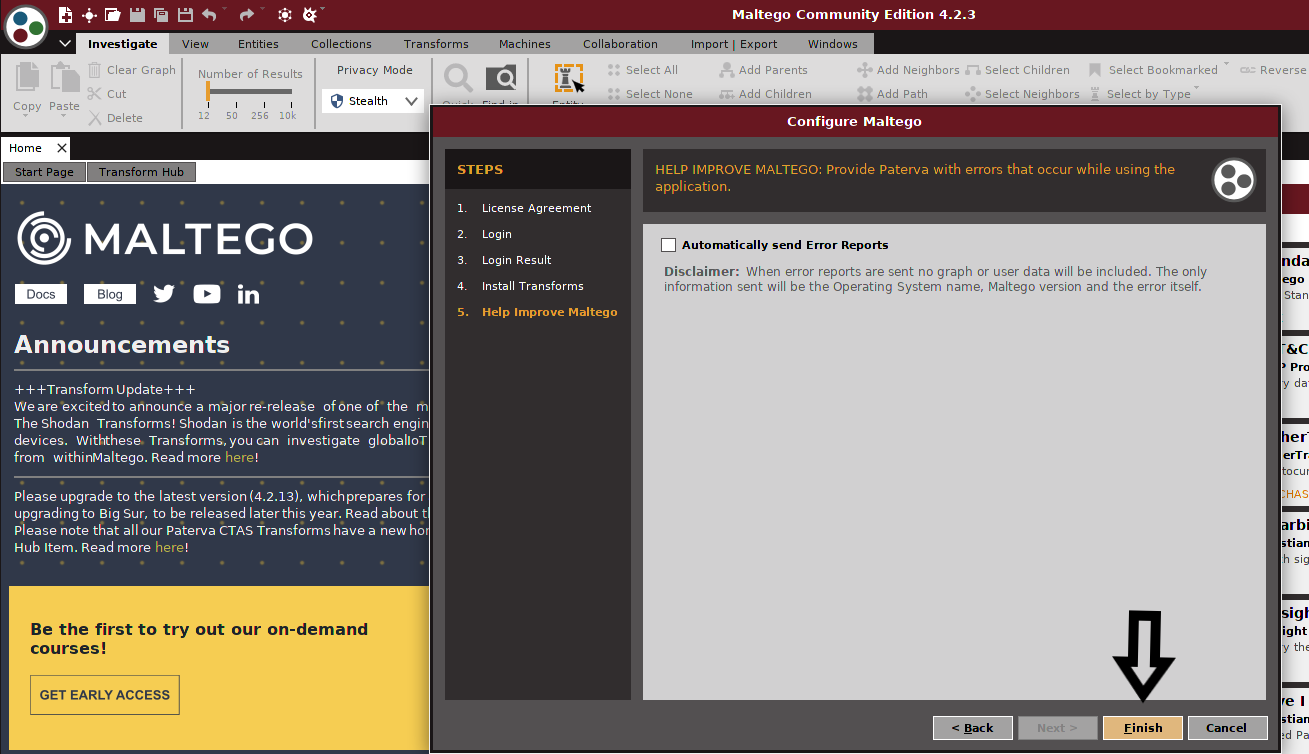Open the Blog link

110,294
